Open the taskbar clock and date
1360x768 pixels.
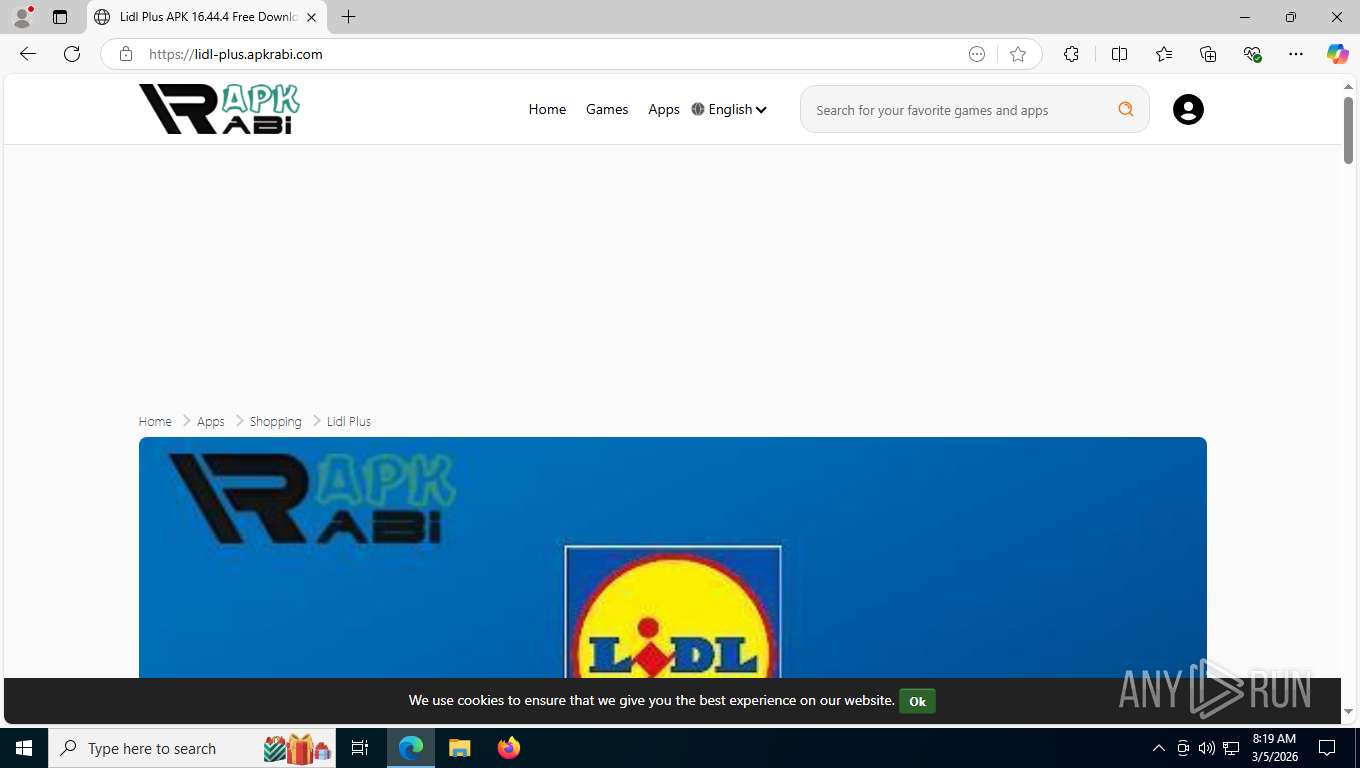(1274, 748)
